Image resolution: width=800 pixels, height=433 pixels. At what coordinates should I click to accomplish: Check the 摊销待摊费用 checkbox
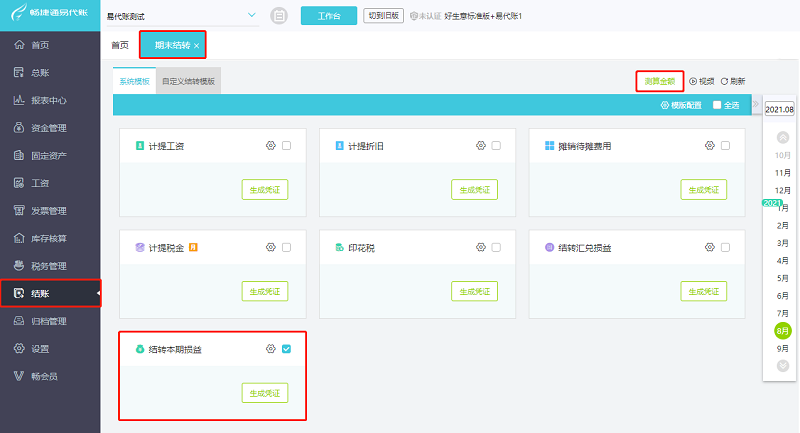pos(726,146)
